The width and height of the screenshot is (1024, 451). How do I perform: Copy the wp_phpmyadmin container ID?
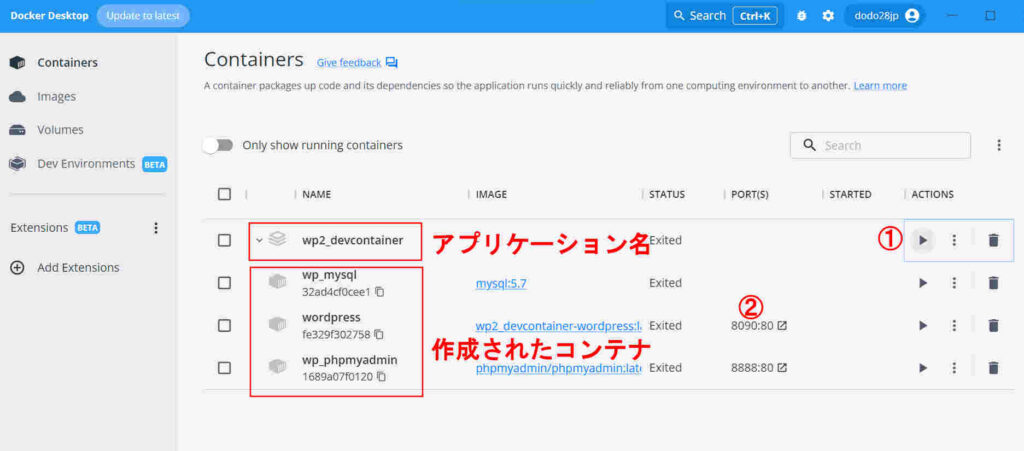[380, 377]
